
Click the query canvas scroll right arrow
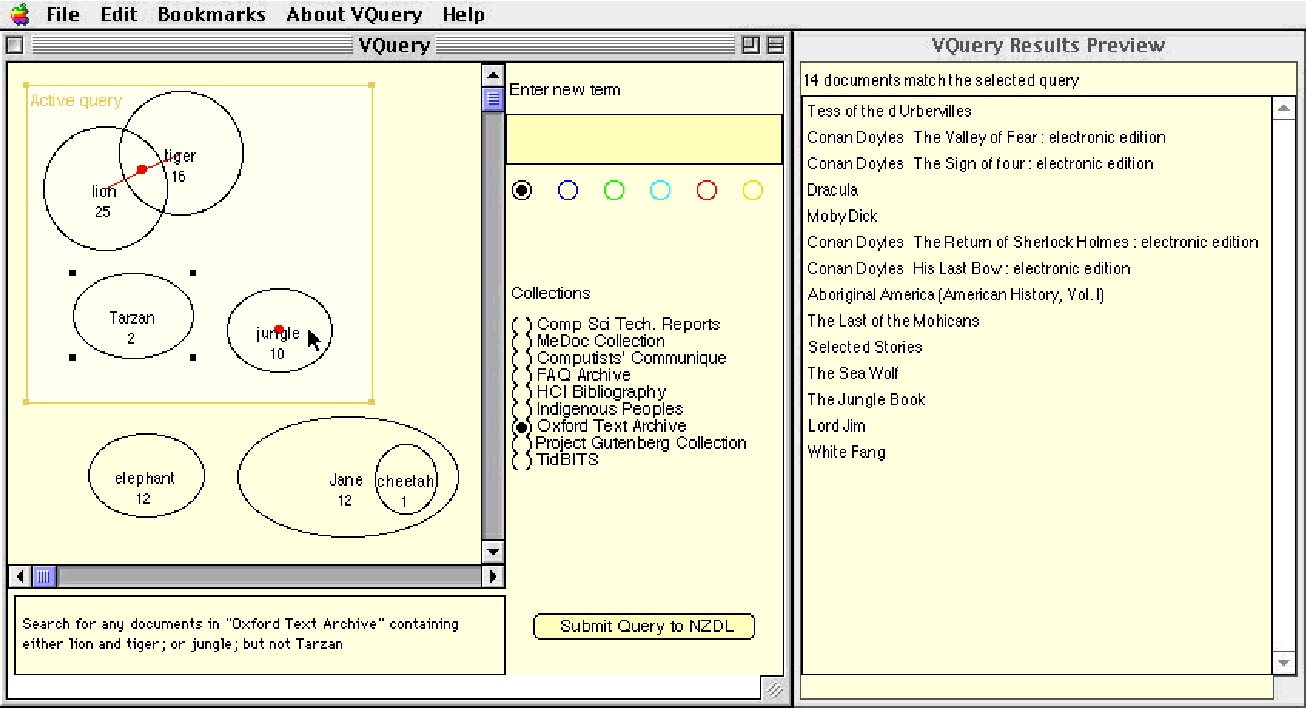492,576
